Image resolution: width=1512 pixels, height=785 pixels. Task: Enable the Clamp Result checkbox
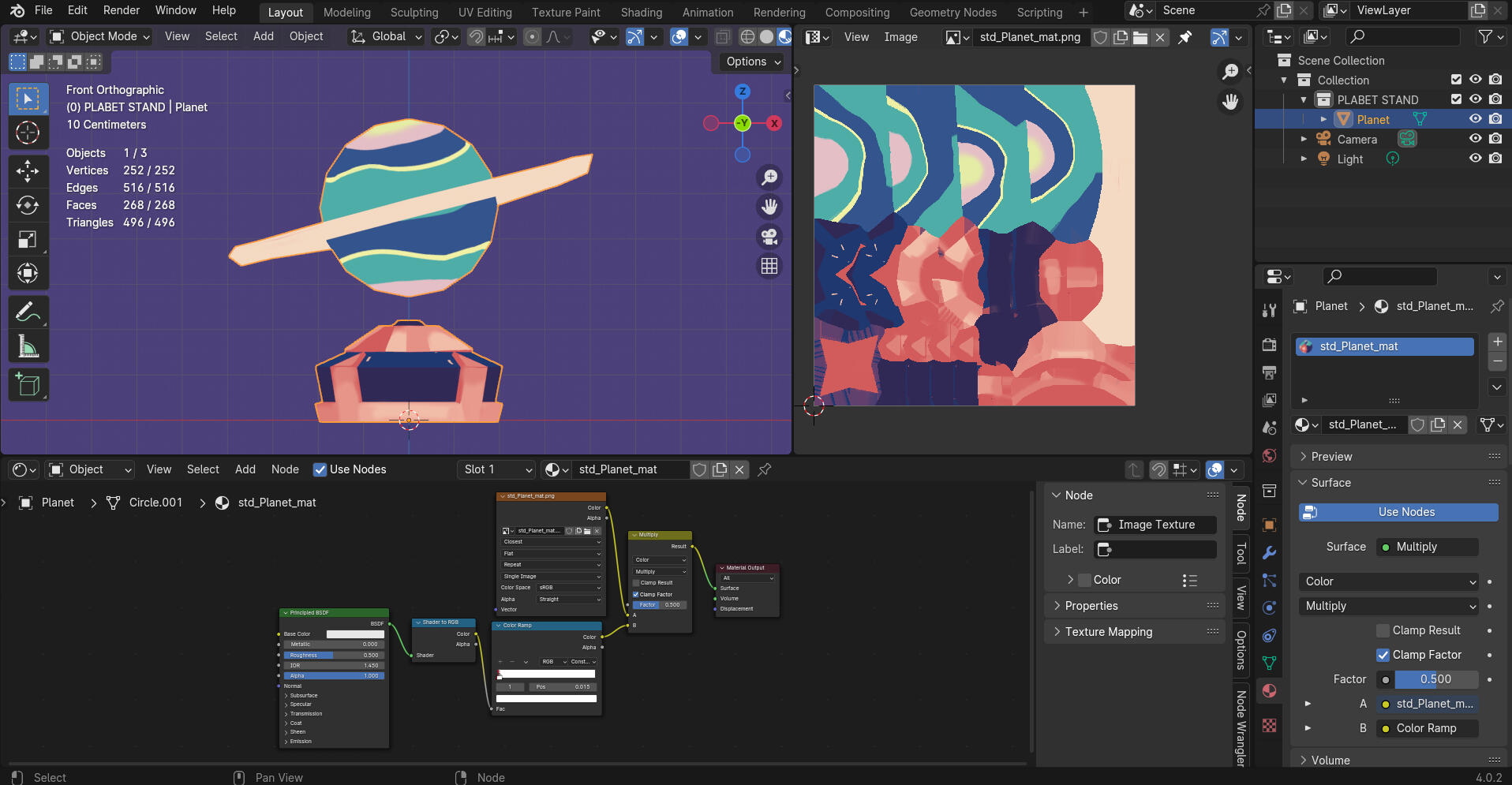(x=1383, y=630)
